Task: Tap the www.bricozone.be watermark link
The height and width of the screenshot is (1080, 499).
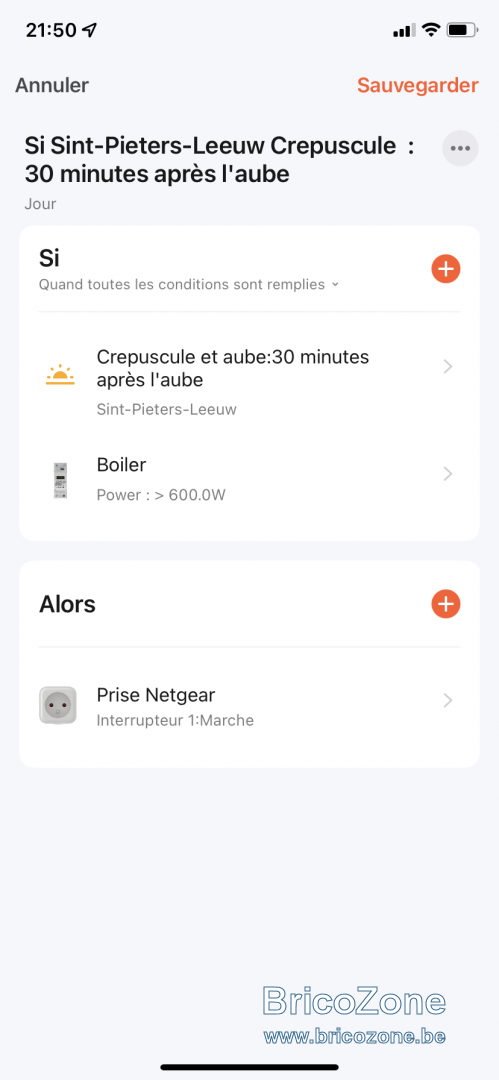Action: [354, 1035]
